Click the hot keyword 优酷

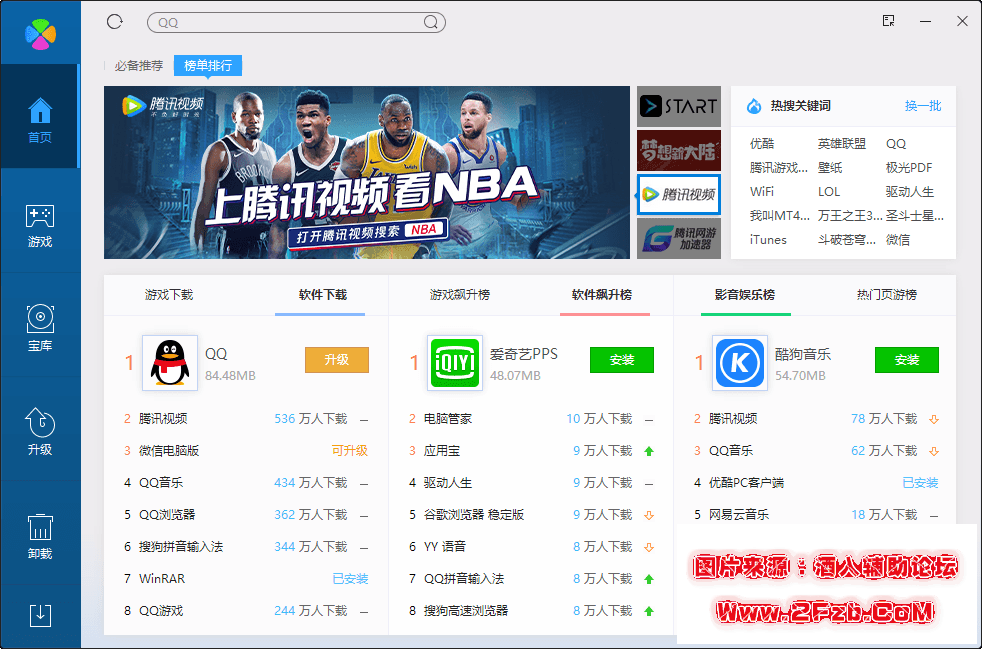click(x=762, y=143)
